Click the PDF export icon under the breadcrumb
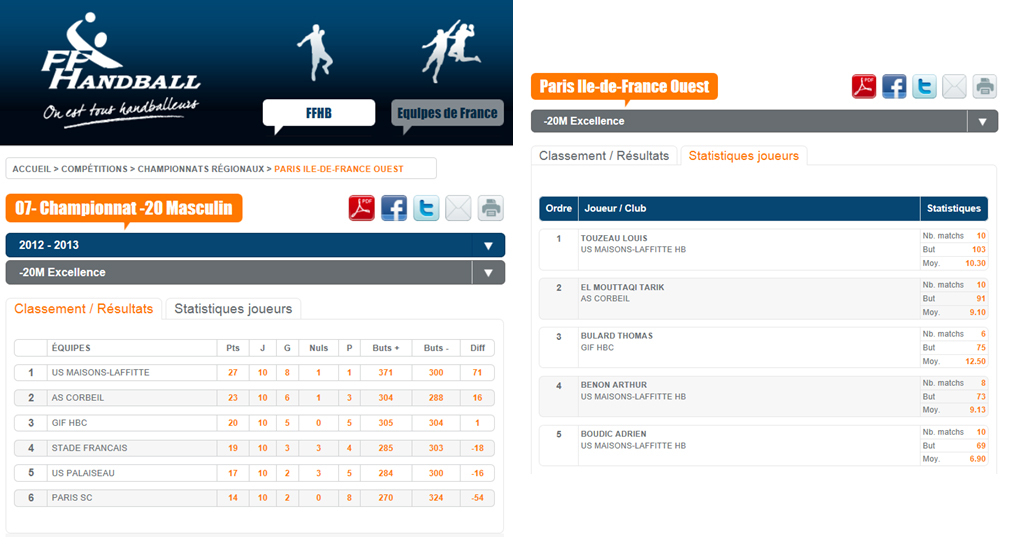The width and height of the screenshot is (1024, 544). pos(361,208)
